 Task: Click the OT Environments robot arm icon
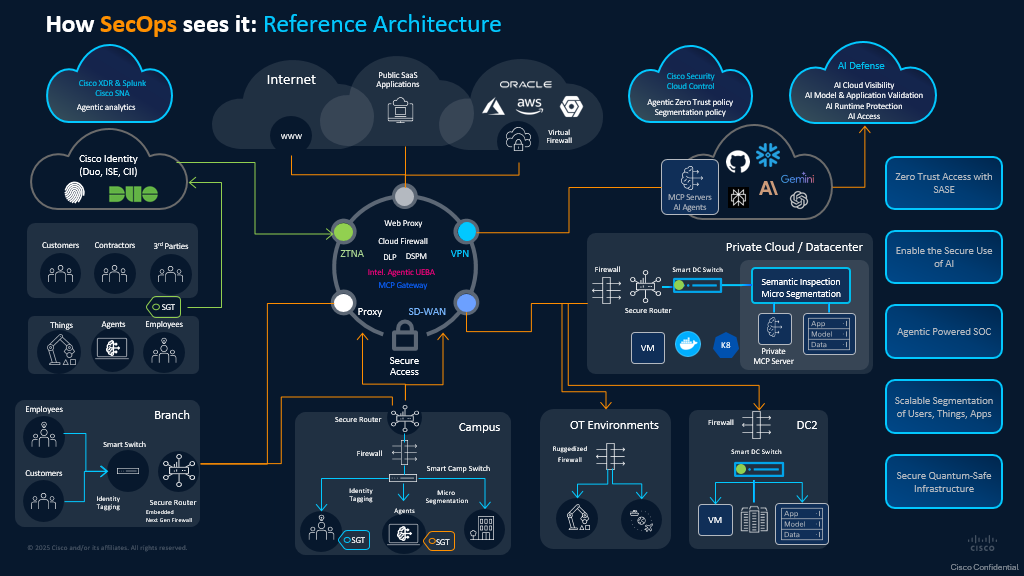coord(578,519)
